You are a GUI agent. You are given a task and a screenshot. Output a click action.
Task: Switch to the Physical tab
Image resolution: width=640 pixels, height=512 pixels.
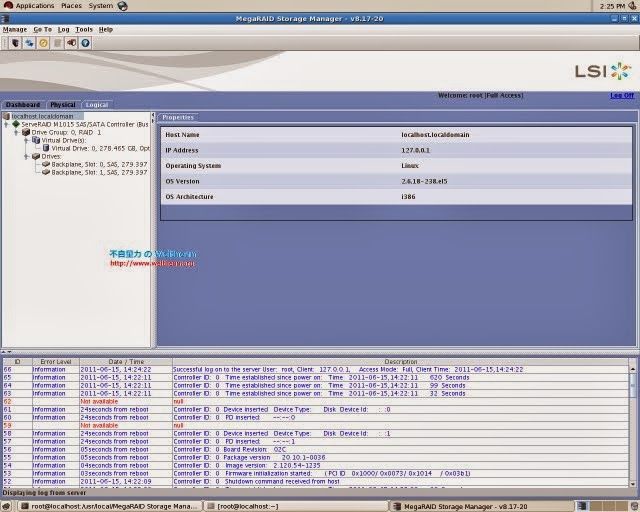[x=62, y=105]
